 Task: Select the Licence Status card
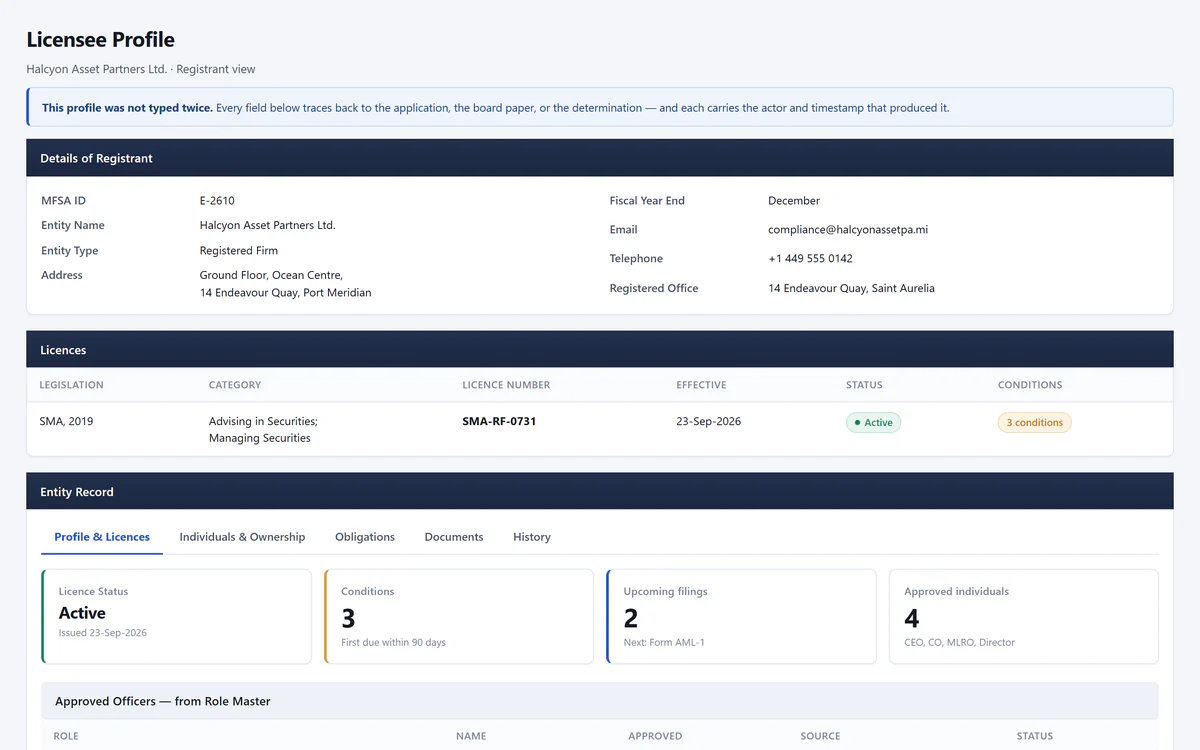point(176,616)
